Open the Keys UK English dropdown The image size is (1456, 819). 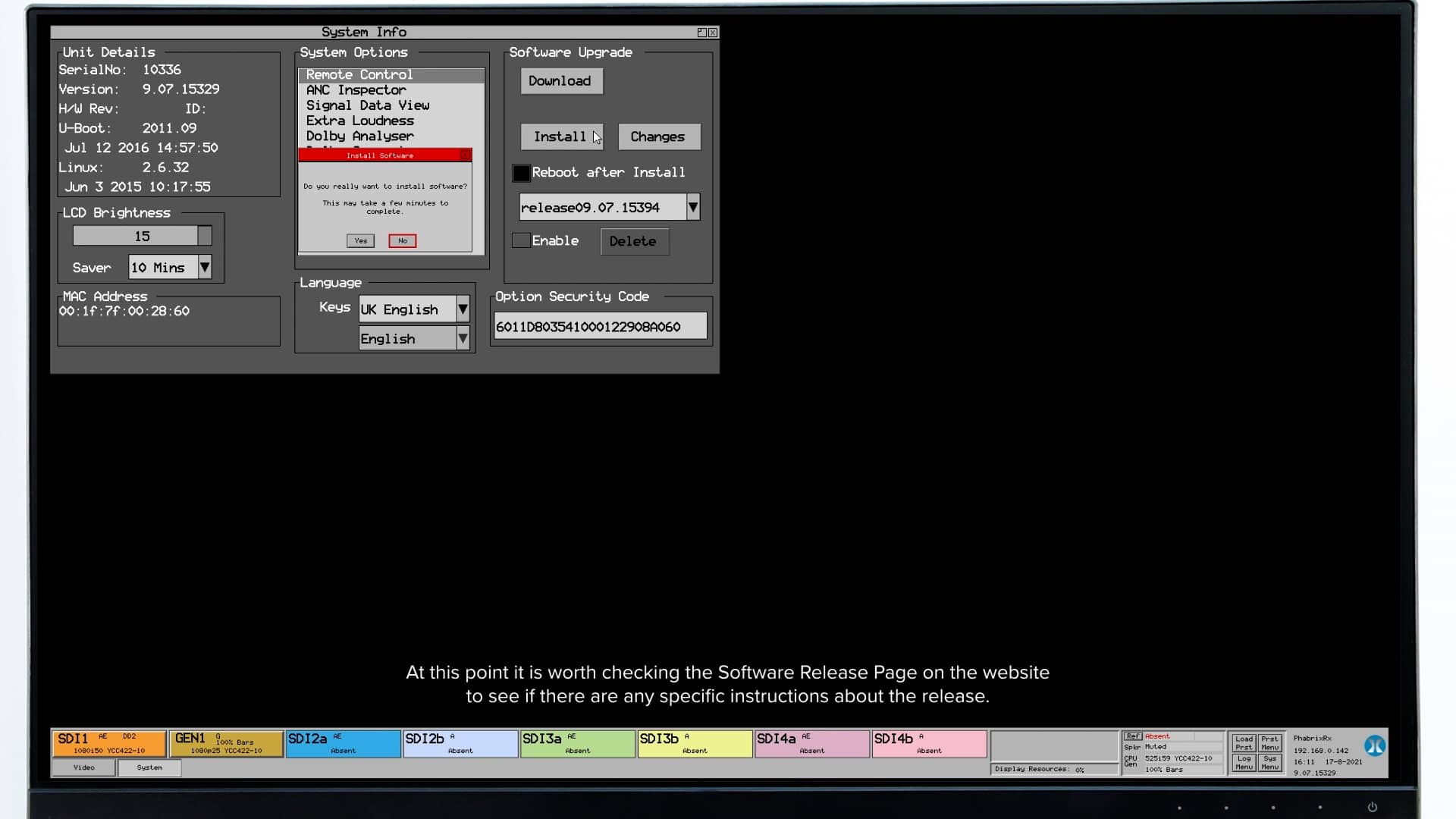[x=463, y=309]
